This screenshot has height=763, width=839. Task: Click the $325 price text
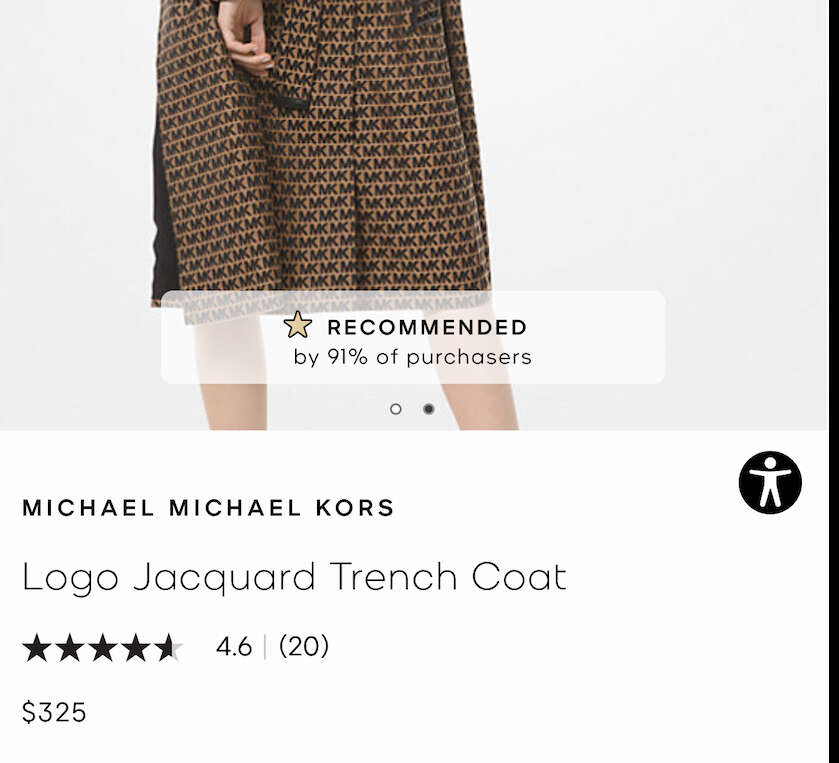[x=54, y=712]
